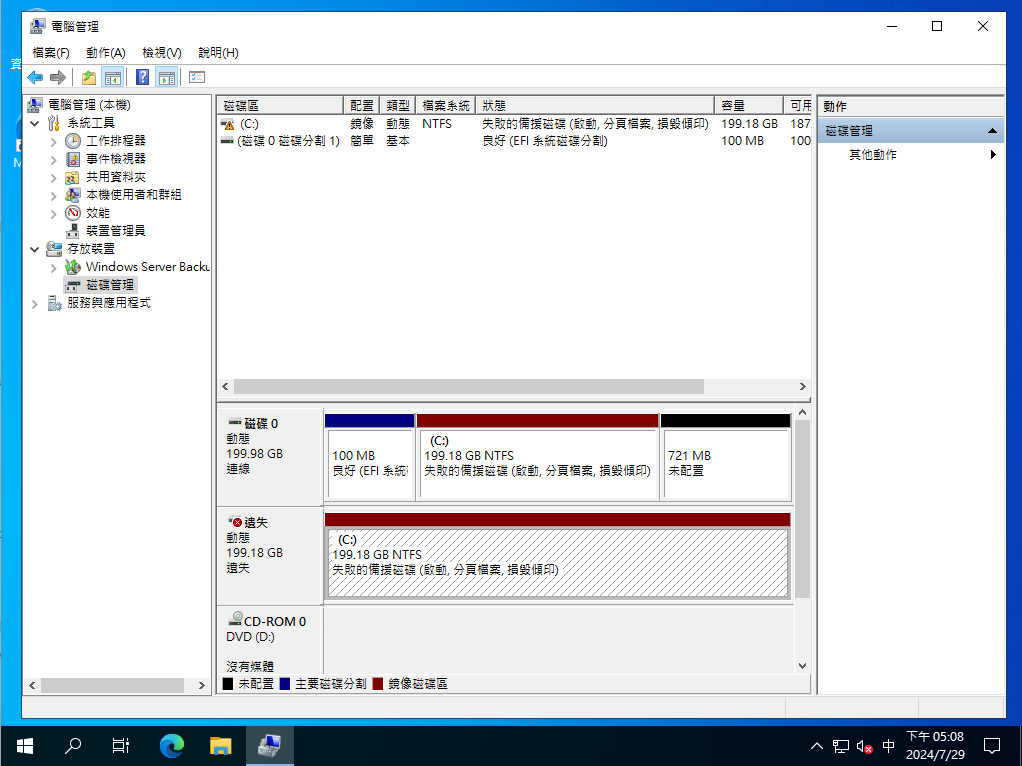Screen dimensions: 1022x766
Task: Select 電腦管理 (本機) root node
Action: [x=89, y=104]
